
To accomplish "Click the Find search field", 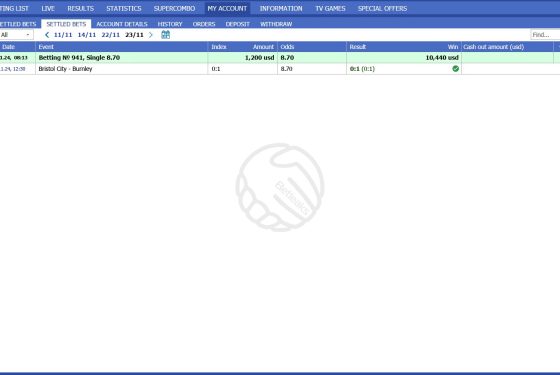I will tap(545, 35).
